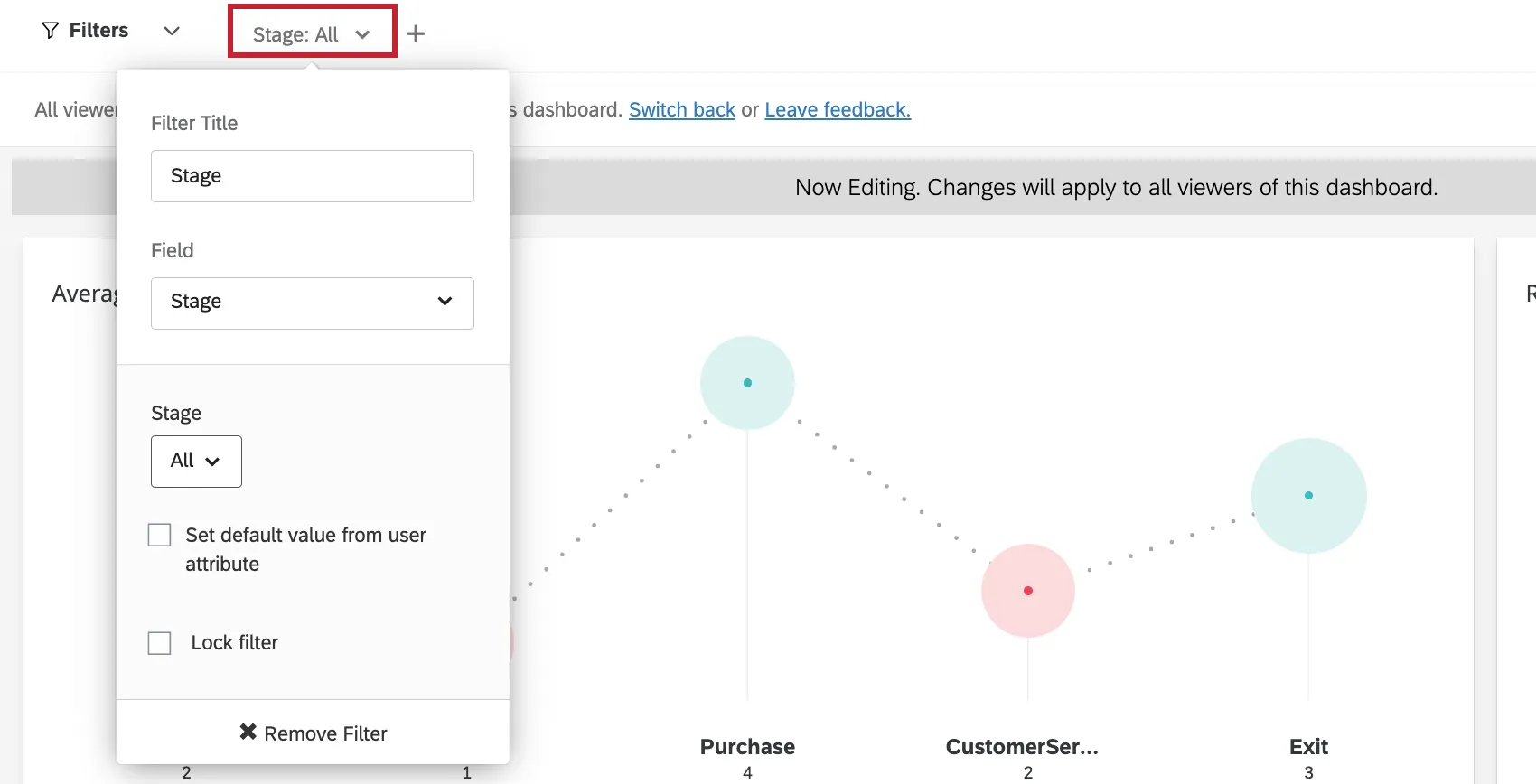
Task: Expand the Filters chevron arrow
Action: 172,31
